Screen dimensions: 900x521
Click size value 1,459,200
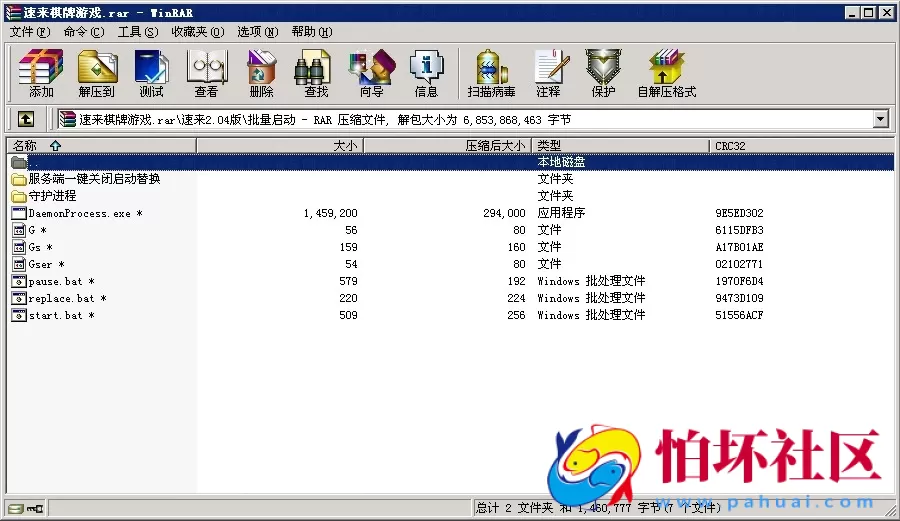[x=331, y=213]
